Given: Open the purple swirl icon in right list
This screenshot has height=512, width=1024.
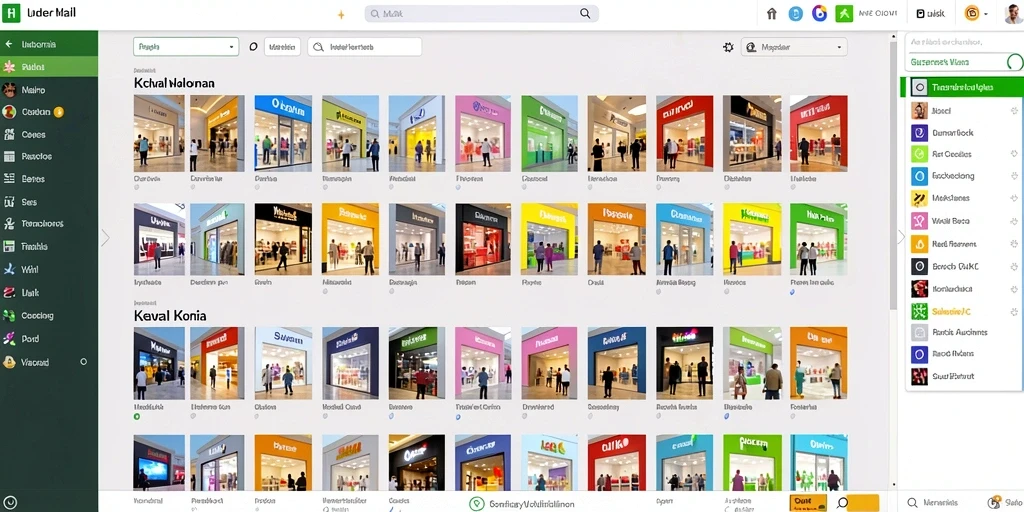Looking at the screenshot, I should click(919, 133).
